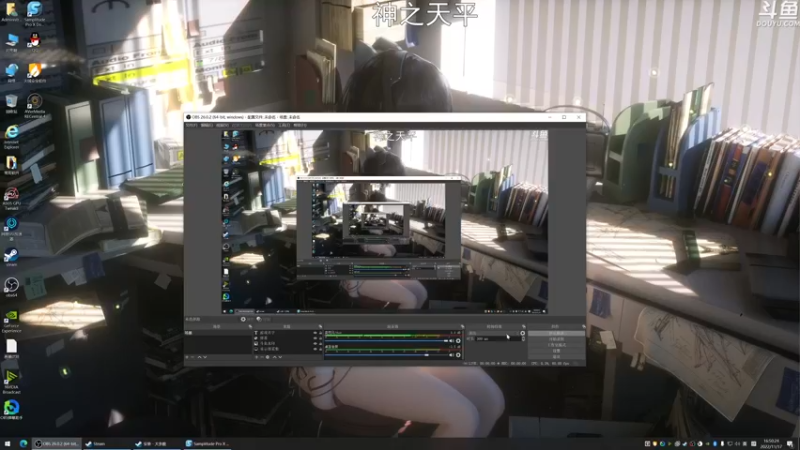Open Internet Explorer desktop icon
The height and width of the screenshot is (450, 800).
11,136
